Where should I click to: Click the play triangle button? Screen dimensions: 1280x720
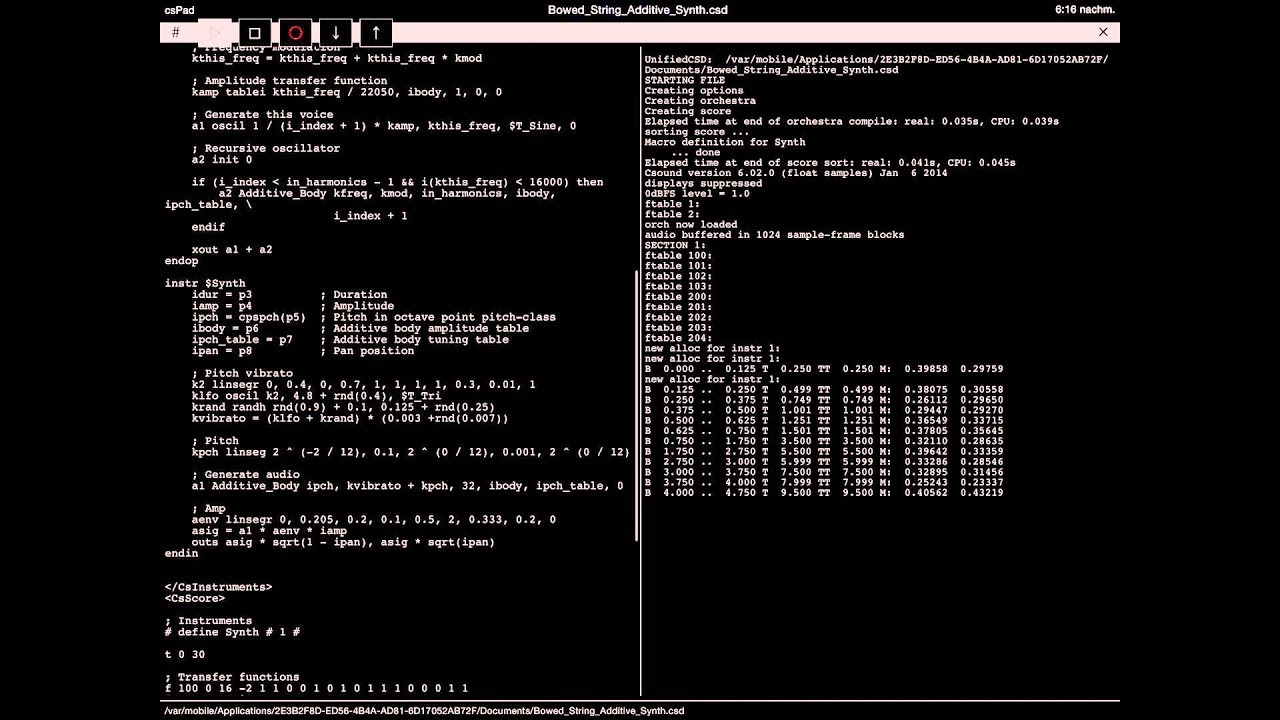point(213,33)
